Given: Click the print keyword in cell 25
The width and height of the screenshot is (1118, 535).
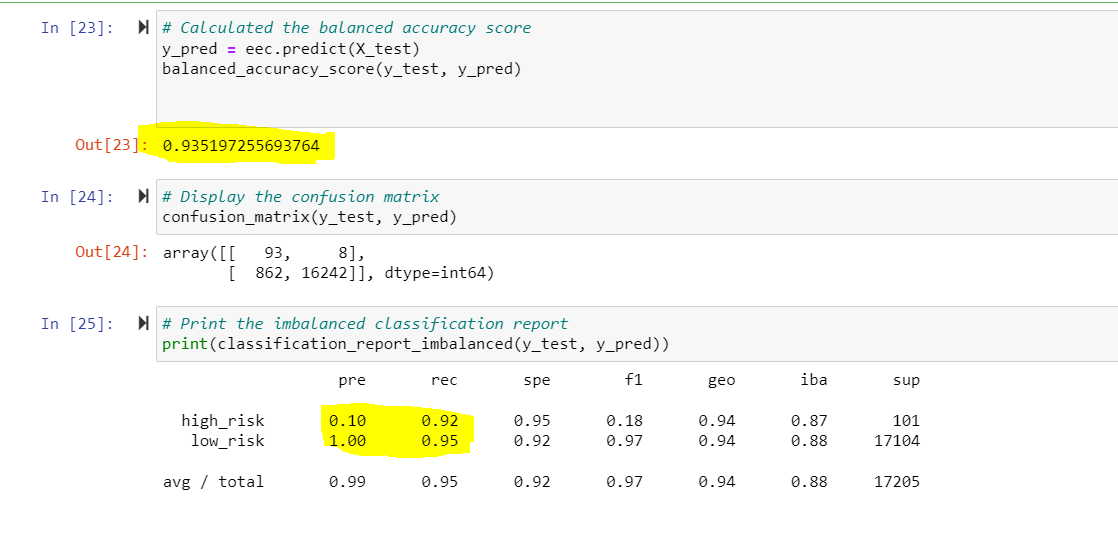Looking at the screenshot, I should coord(185,345).
